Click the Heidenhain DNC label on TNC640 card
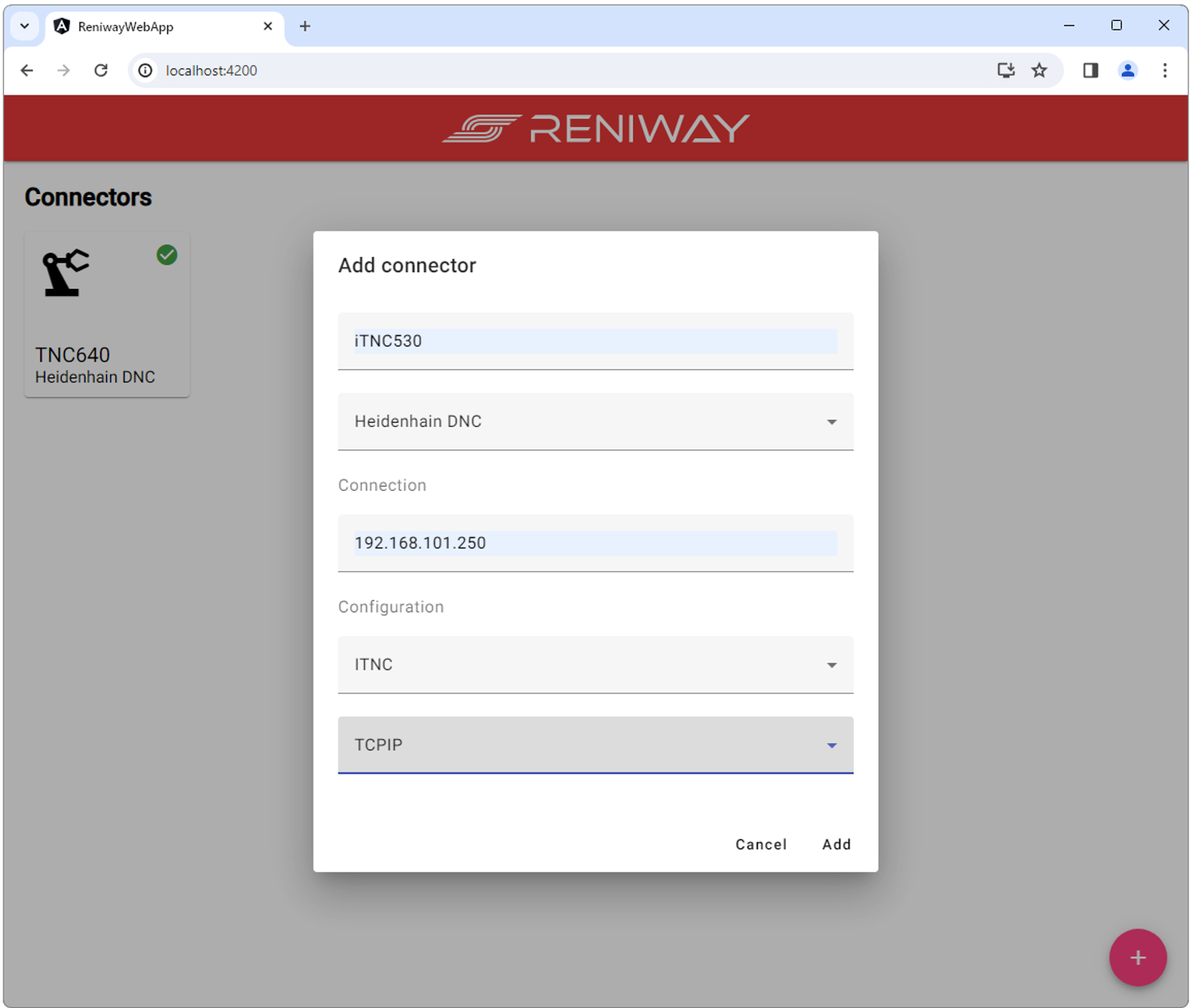Viewport: 1191px width, 1008px height. pyautogui.click(x=95, y=377)
